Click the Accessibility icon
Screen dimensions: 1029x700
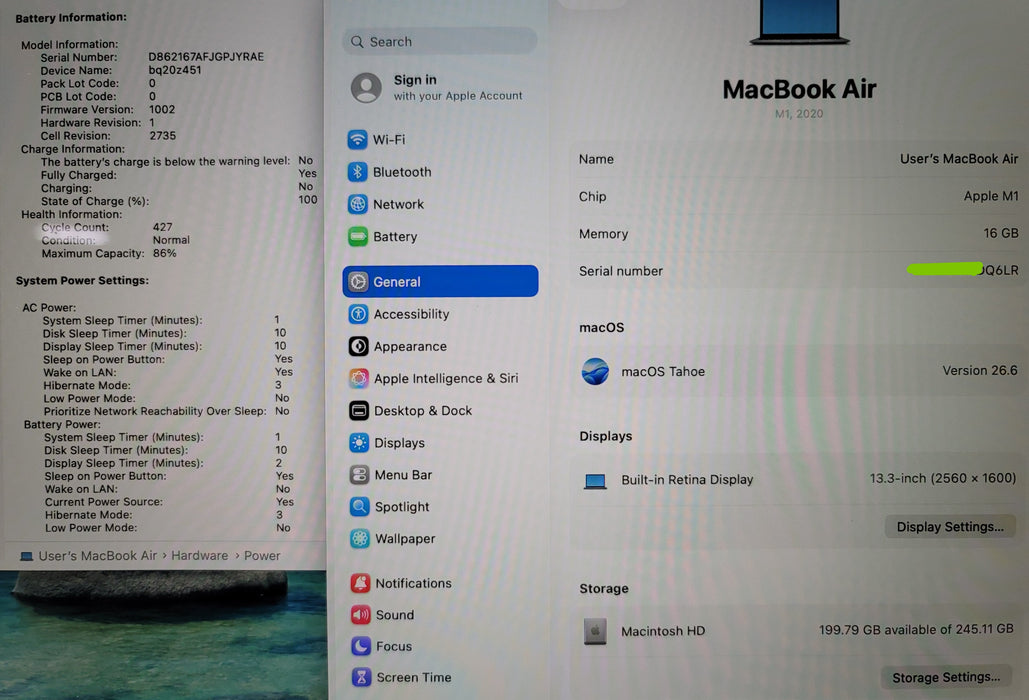coord(358,314)
